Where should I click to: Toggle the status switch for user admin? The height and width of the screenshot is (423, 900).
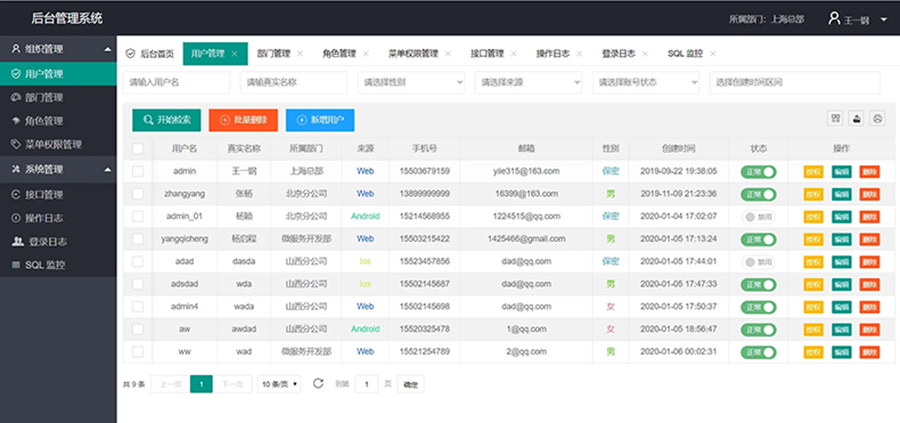(x=758, y=171)
